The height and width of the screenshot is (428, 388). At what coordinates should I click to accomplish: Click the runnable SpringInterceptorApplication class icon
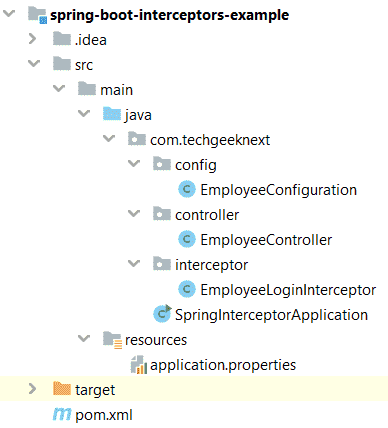(162, 314)
